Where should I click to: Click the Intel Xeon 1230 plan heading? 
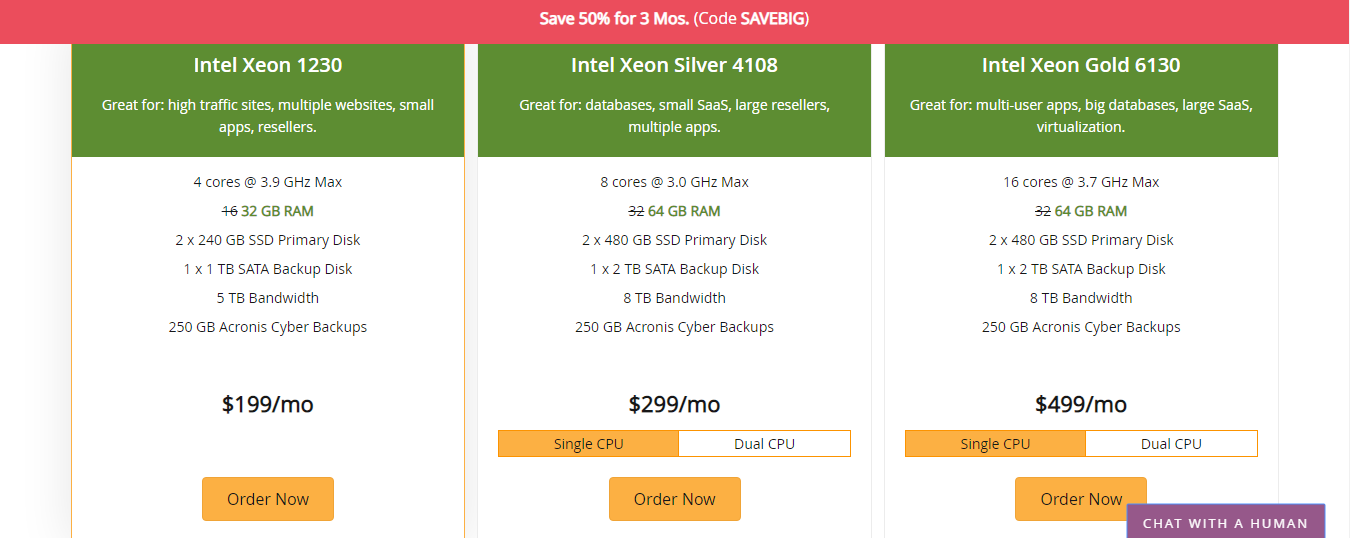tap(268, 65)
